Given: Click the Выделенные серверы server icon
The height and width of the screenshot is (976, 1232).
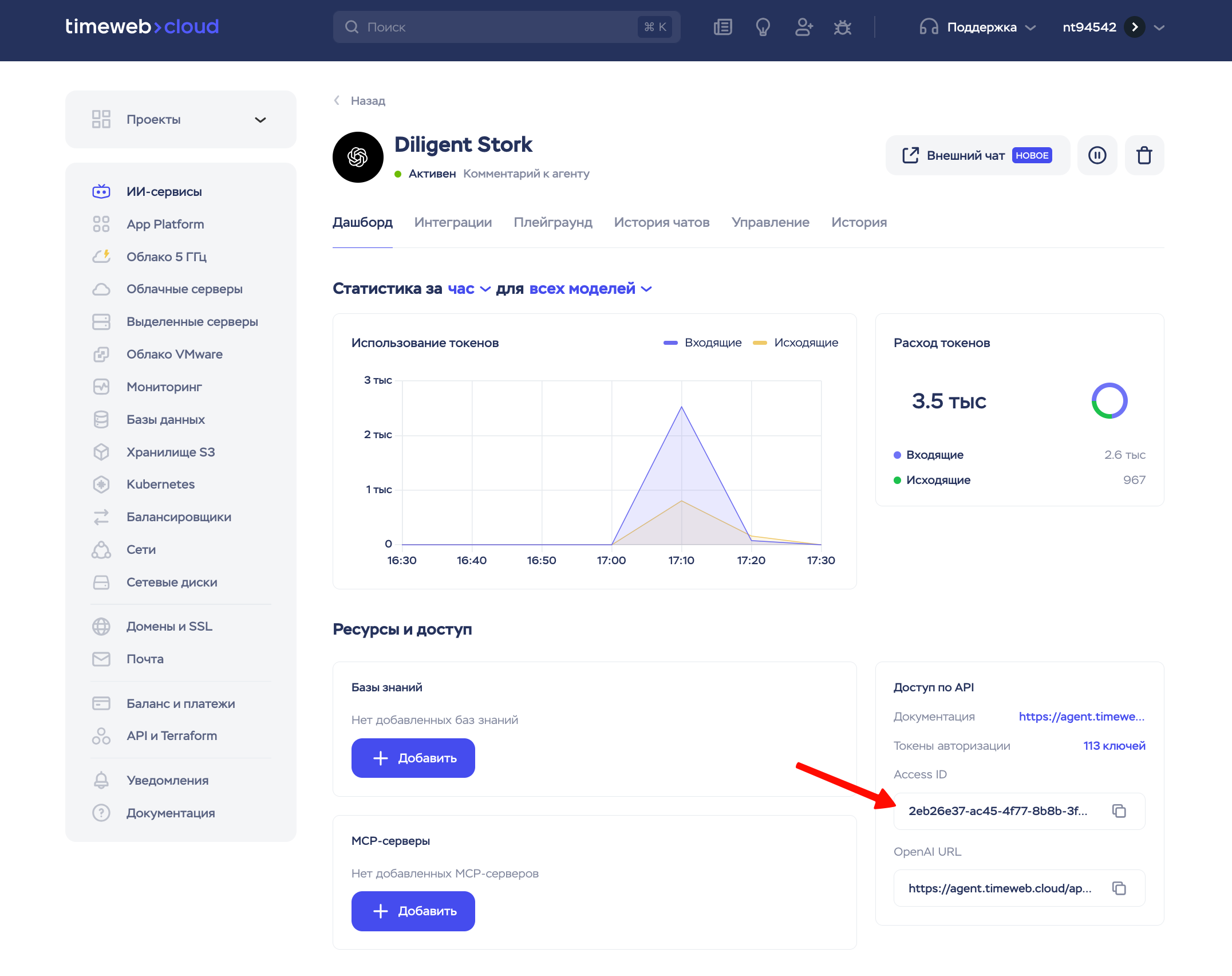Looking at the screenshot, I should (x=101, y=322).
